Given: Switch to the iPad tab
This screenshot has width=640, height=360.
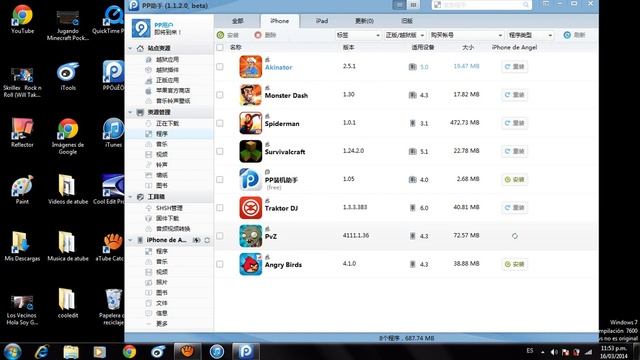Looking at the screenshot, I should [322, 21].
